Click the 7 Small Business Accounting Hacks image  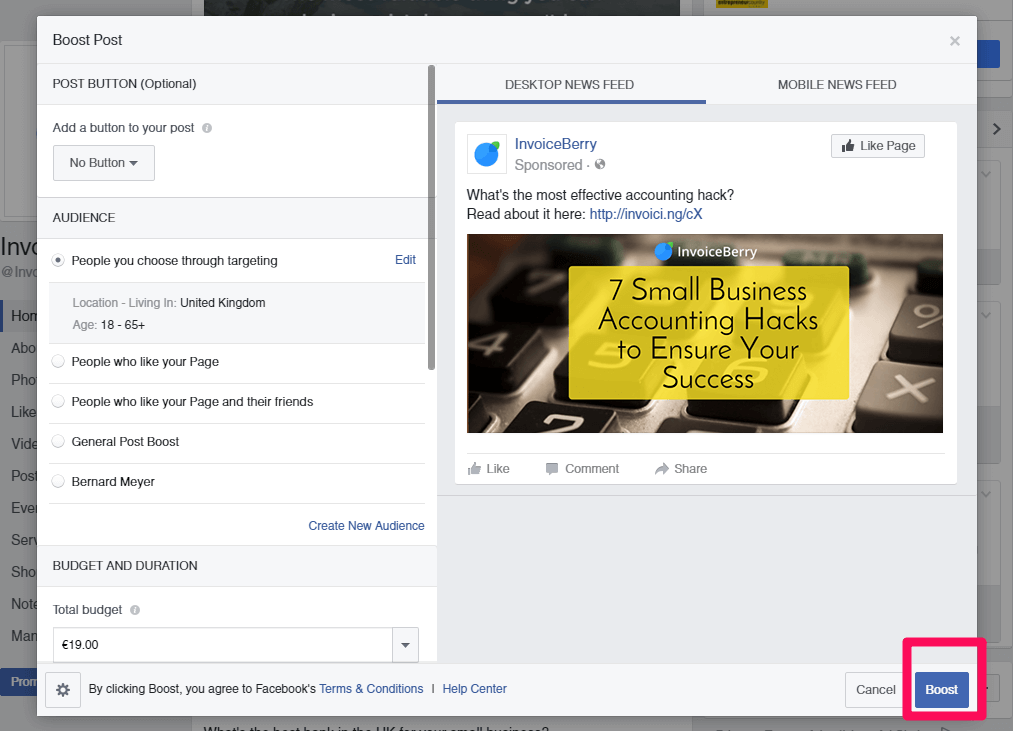tap(705, 334)
